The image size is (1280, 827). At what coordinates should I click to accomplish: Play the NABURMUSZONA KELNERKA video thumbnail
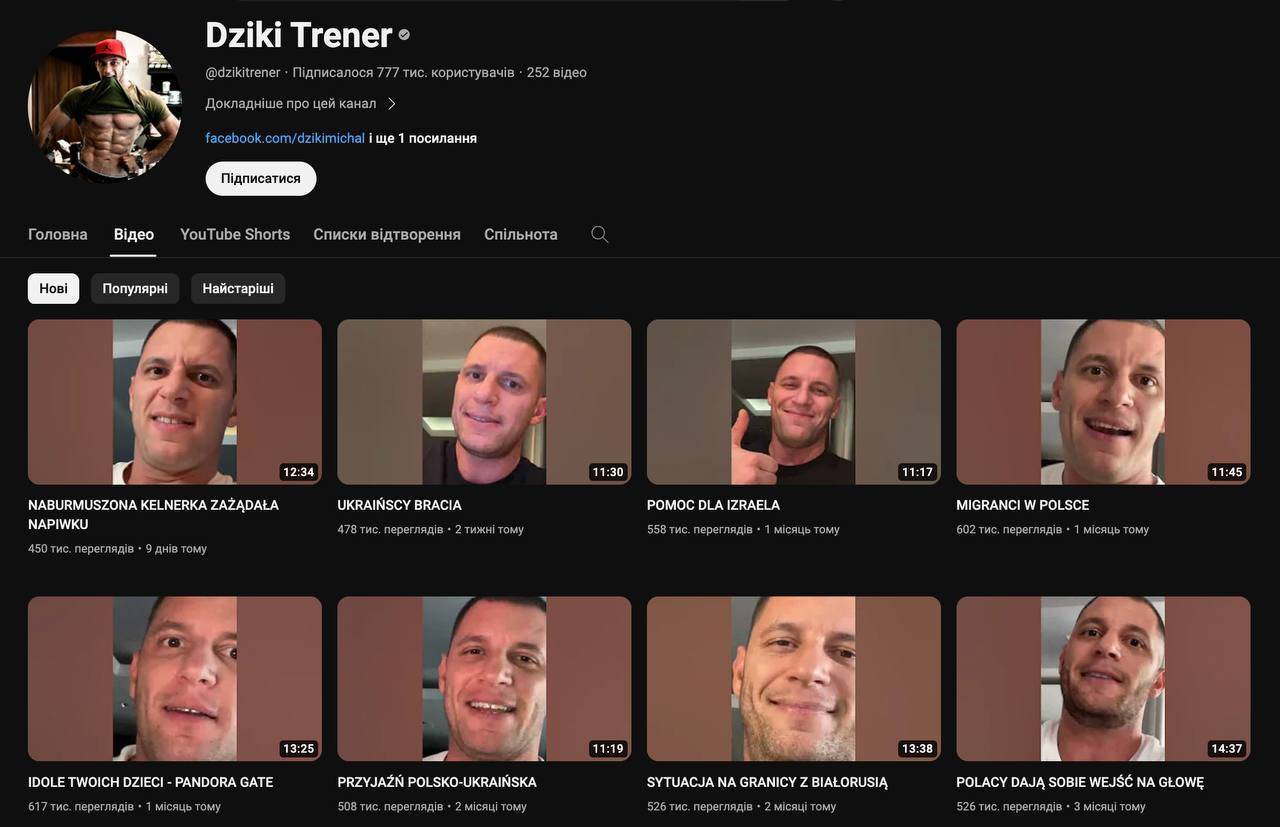(175, 402)
